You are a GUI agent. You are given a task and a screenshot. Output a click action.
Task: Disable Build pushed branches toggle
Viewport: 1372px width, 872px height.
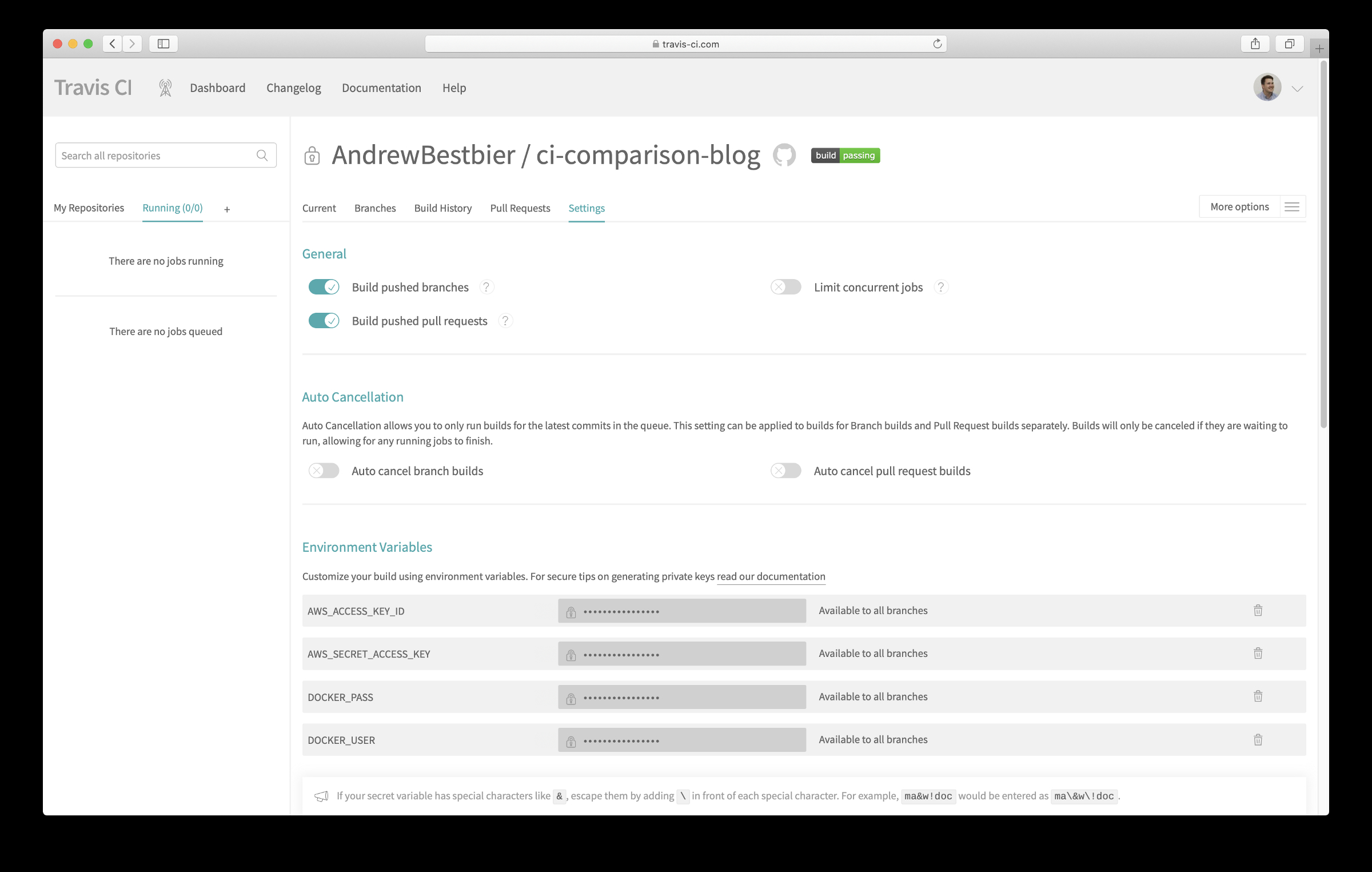pos(324,287)
